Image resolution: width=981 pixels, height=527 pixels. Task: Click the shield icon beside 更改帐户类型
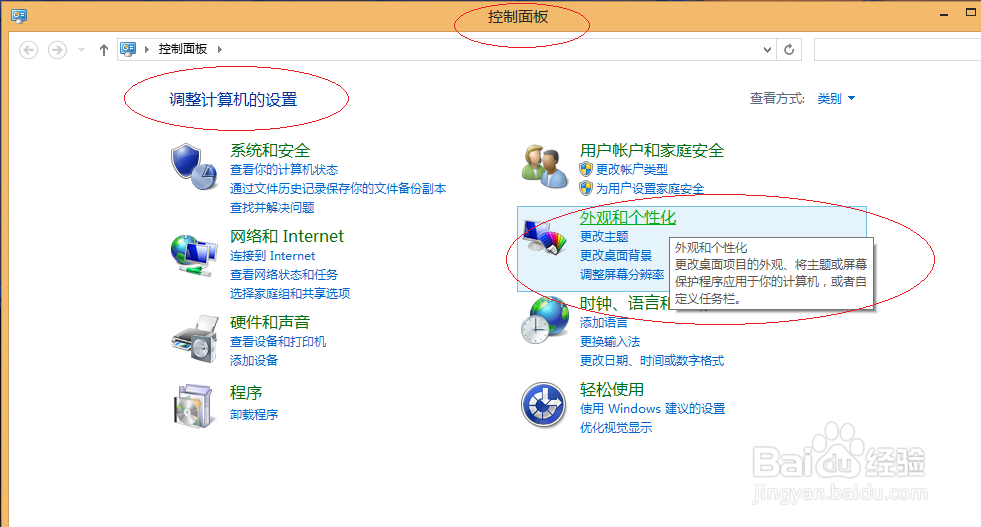point(586,169)
